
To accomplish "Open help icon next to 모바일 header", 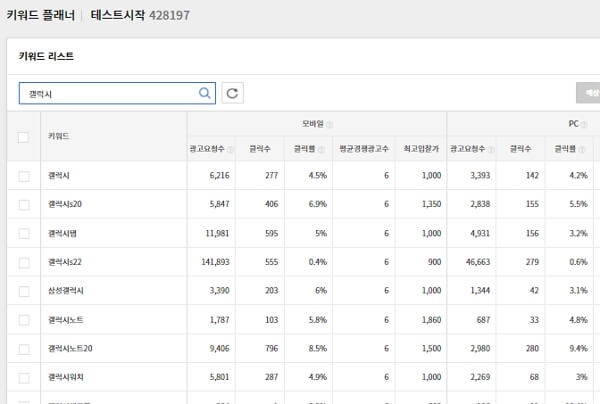I will pos(329,124).
